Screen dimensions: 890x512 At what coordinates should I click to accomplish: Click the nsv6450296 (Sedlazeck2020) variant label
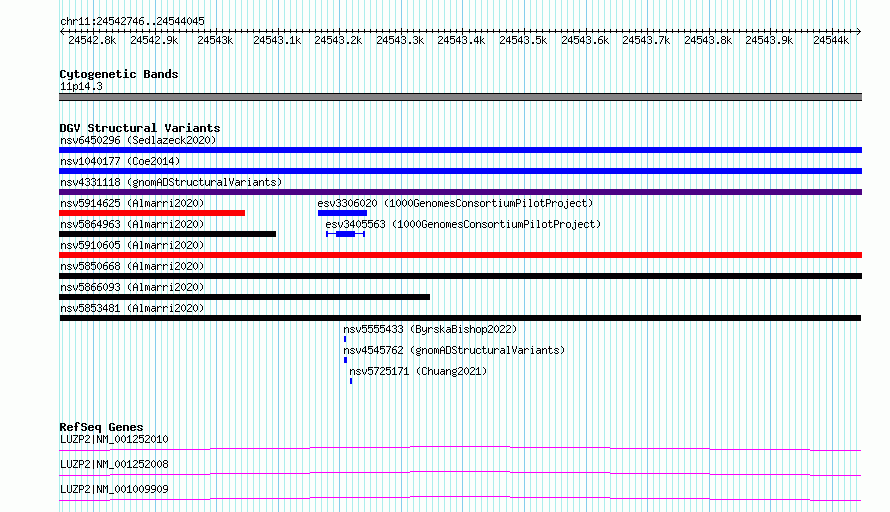tap(138, 140)
